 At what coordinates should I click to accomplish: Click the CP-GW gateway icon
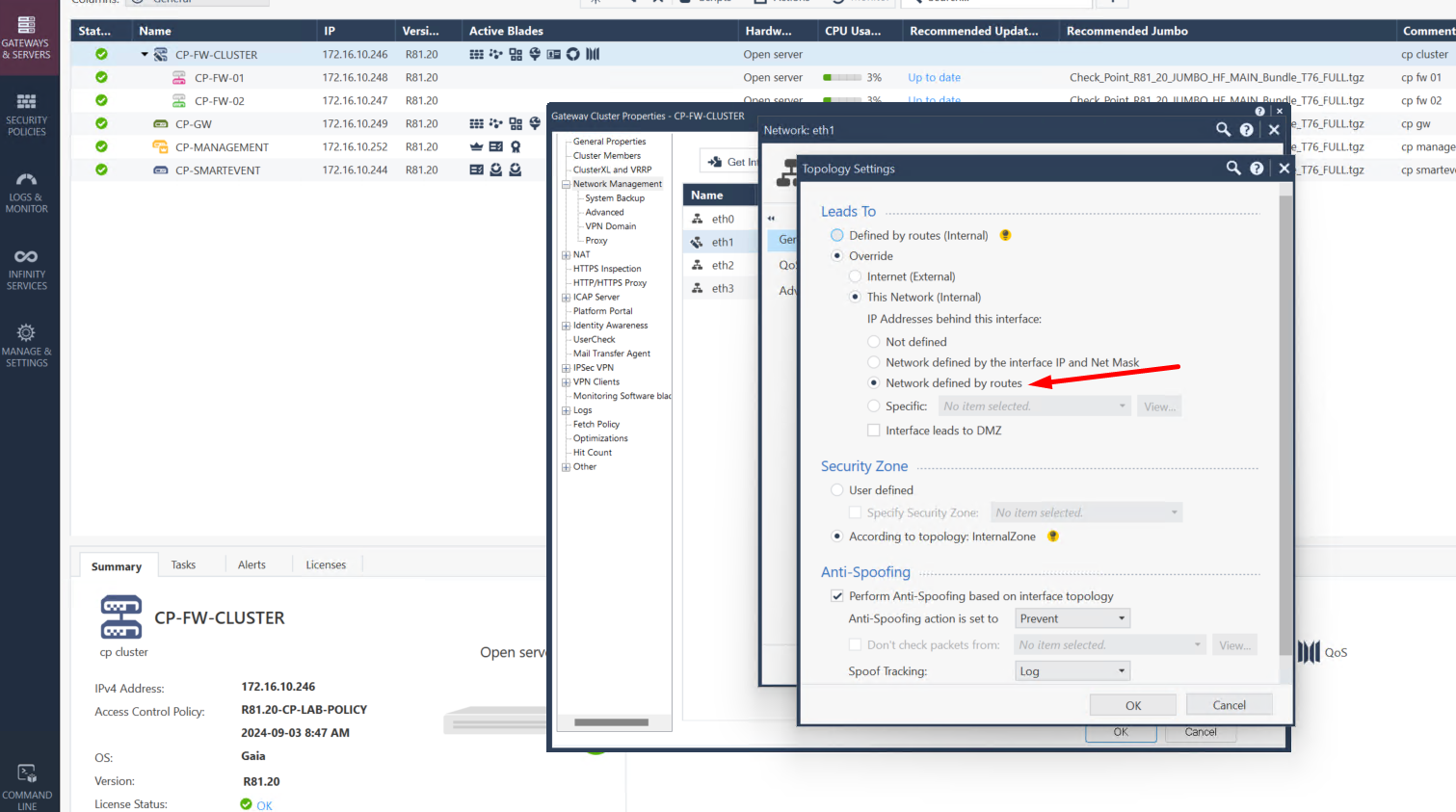click(x=161, y=124)
